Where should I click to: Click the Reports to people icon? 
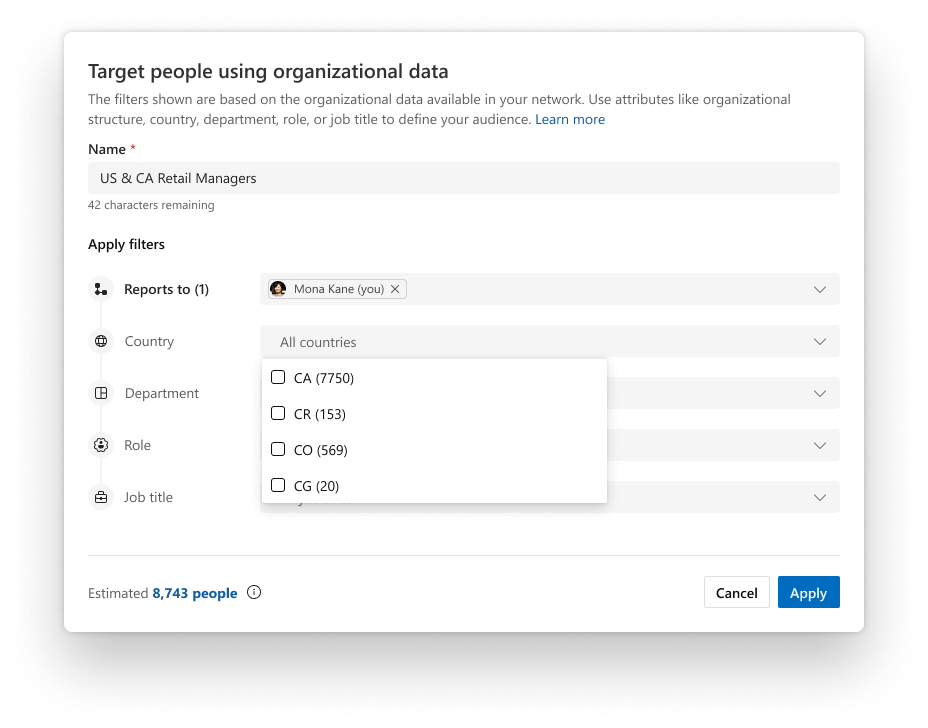pyautogui.click(x=100, y=288)
